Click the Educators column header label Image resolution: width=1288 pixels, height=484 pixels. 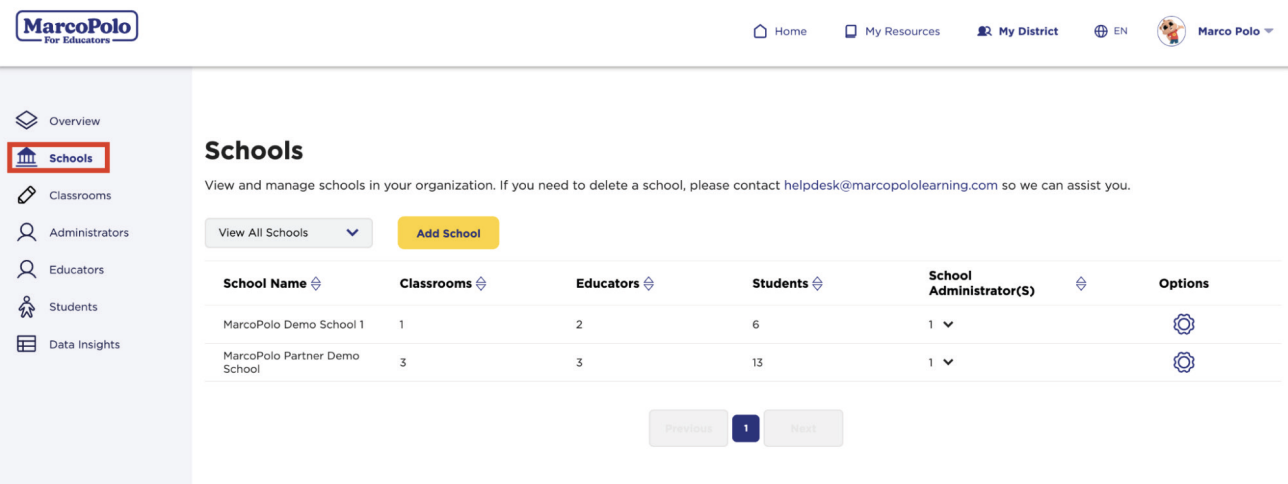pos(607,284)
